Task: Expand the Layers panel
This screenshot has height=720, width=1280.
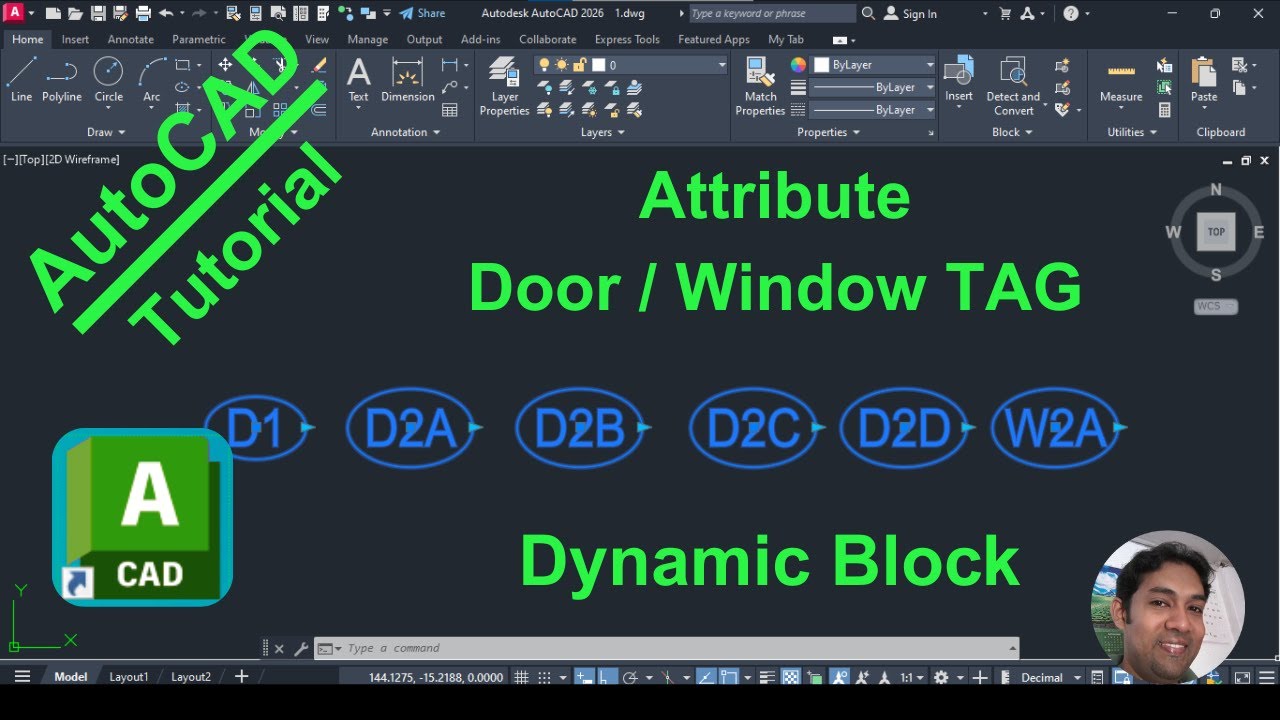Action: [603, 132]
